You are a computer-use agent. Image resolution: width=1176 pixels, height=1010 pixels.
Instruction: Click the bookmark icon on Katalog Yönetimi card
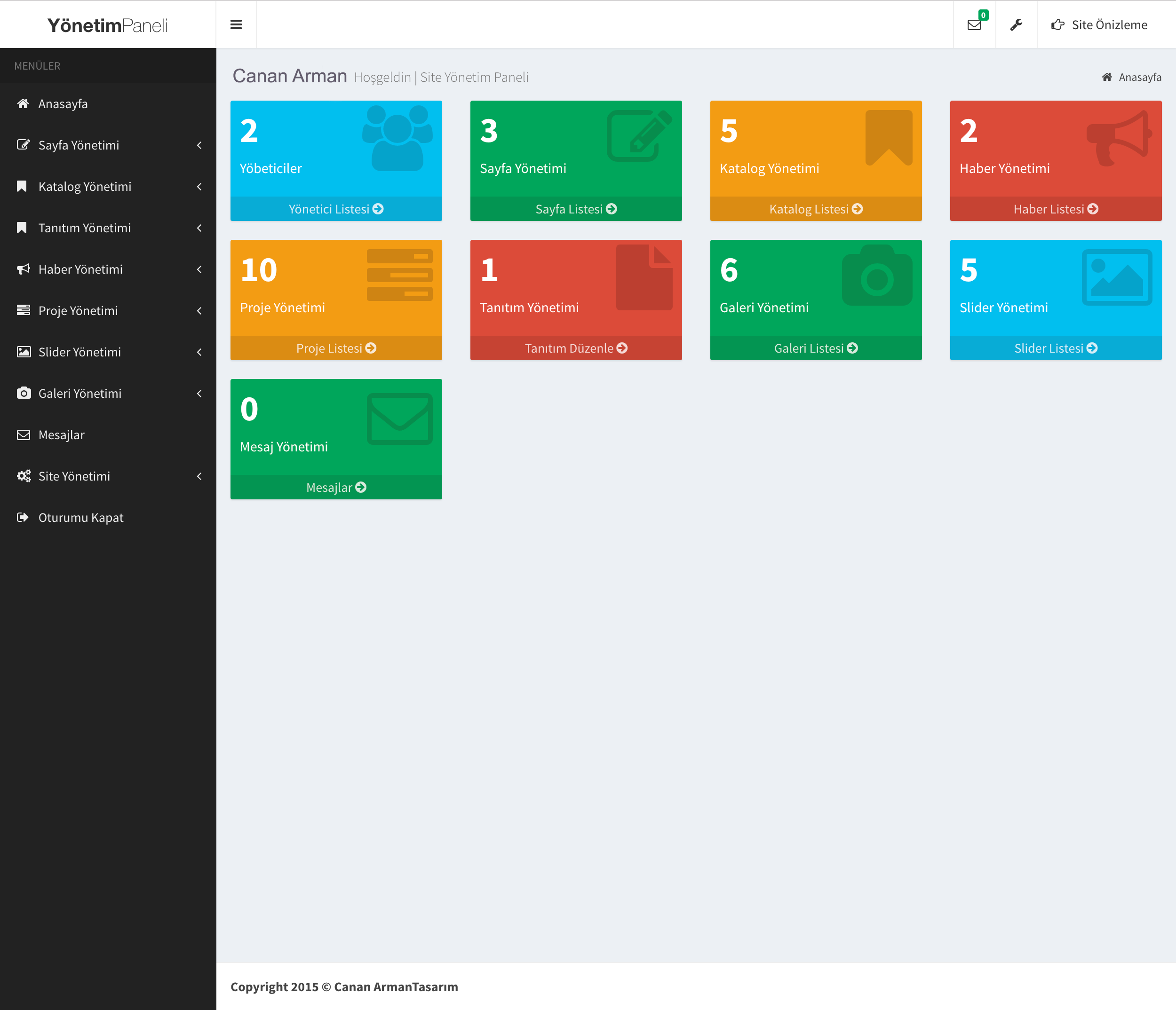889,138
